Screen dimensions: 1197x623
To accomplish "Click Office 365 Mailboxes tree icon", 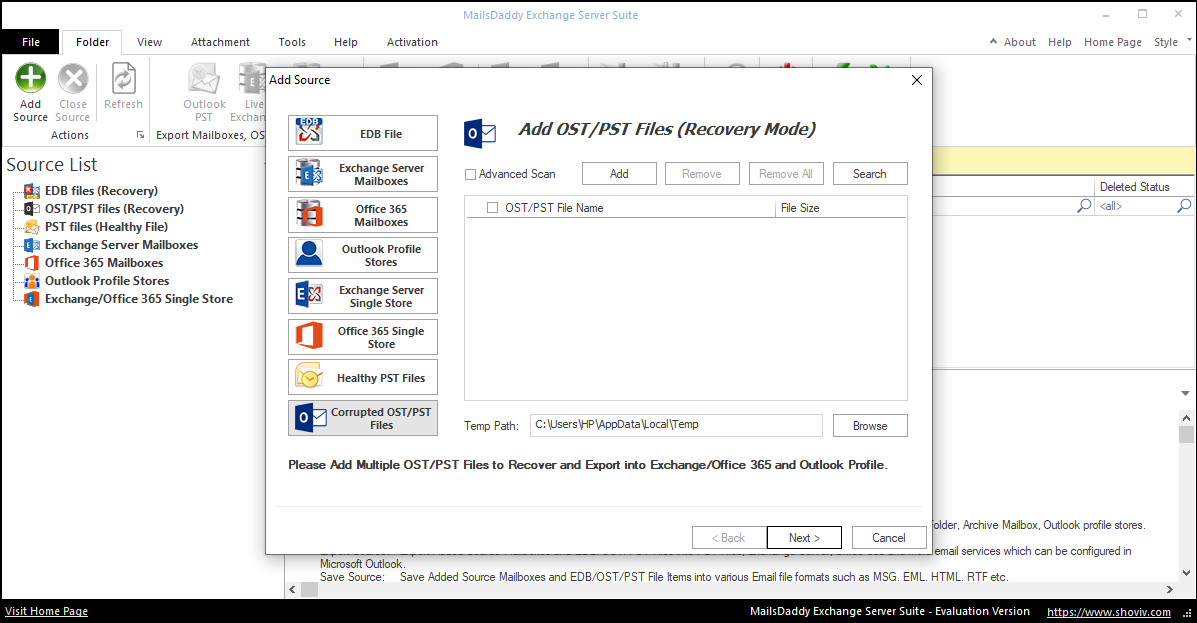I will pos(31,263).
